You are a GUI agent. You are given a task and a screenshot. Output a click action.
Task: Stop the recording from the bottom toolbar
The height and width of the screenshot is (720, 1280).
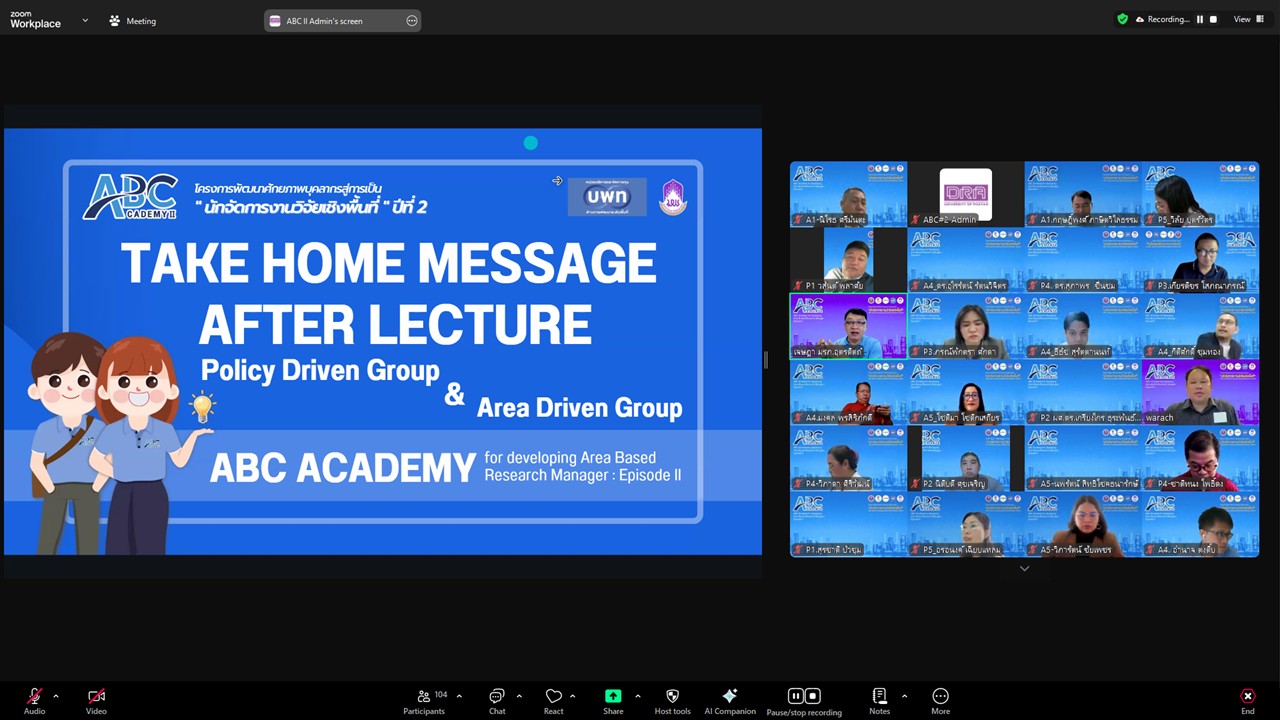click(813, 696)
